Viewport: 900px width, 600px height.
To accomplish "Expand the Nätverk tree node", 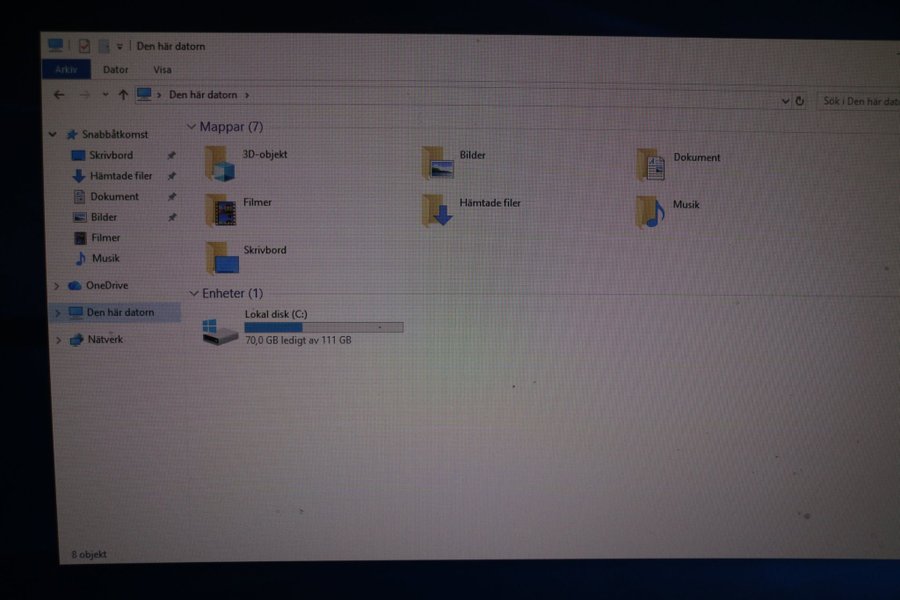I will tap(58, 340).
